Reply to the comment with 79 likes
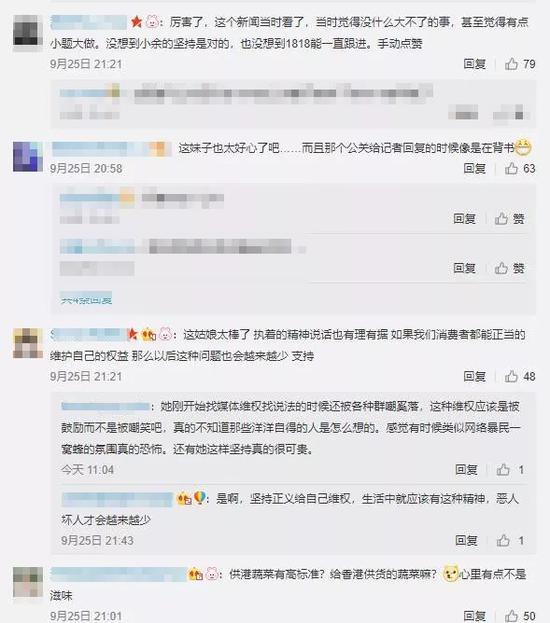This screenshot has height=623, width=550. 474,64
